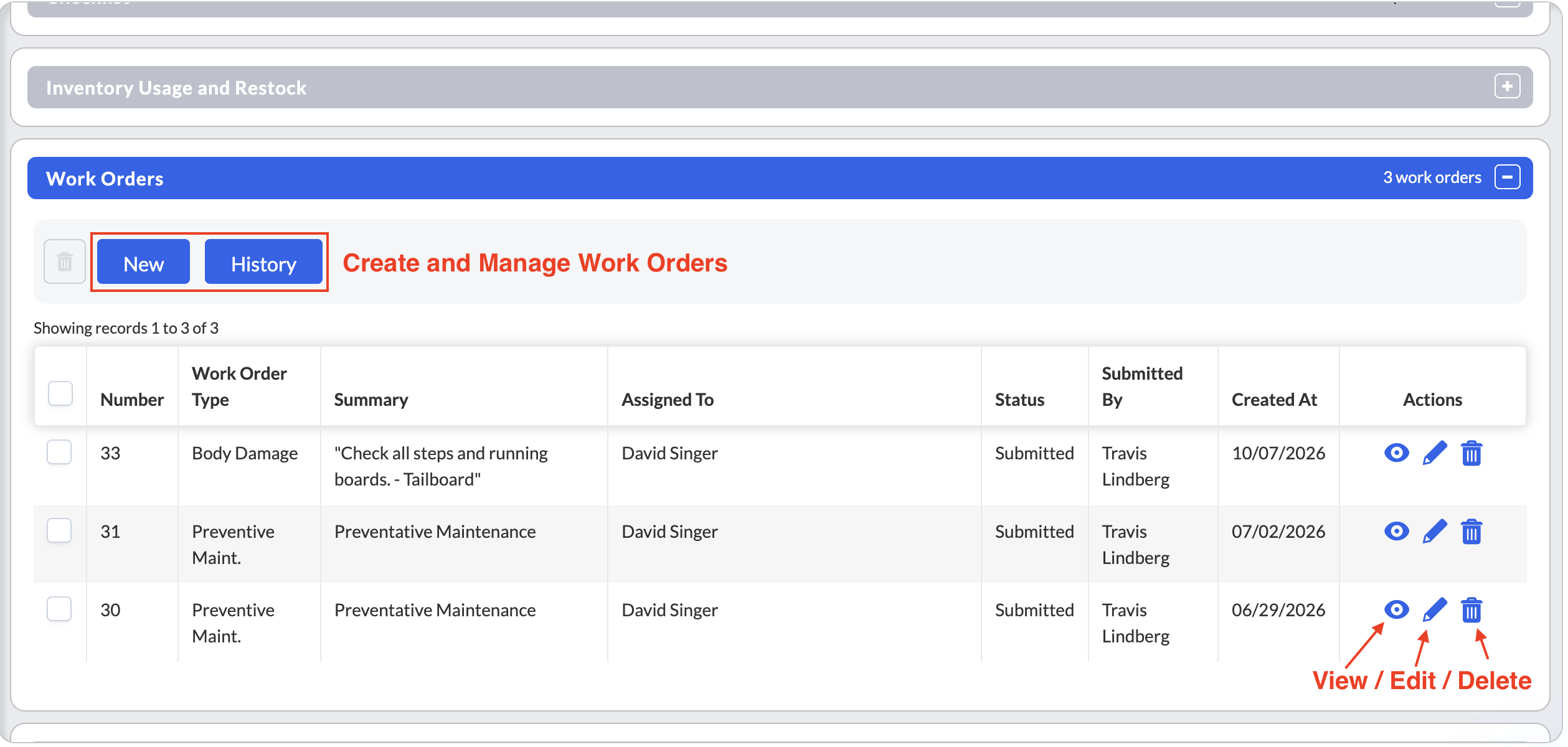Check the box for work order 31

coord(59,530)
